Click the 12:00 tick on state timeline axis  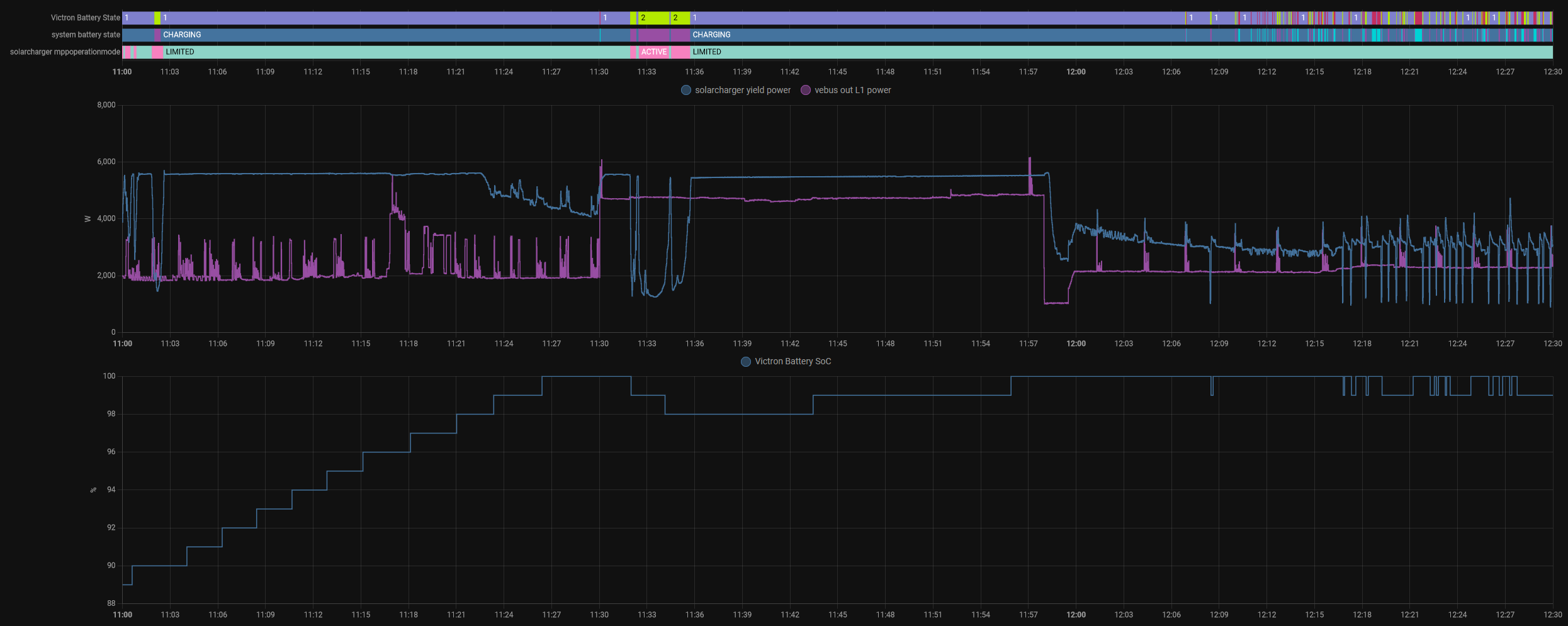(1076, 72)
